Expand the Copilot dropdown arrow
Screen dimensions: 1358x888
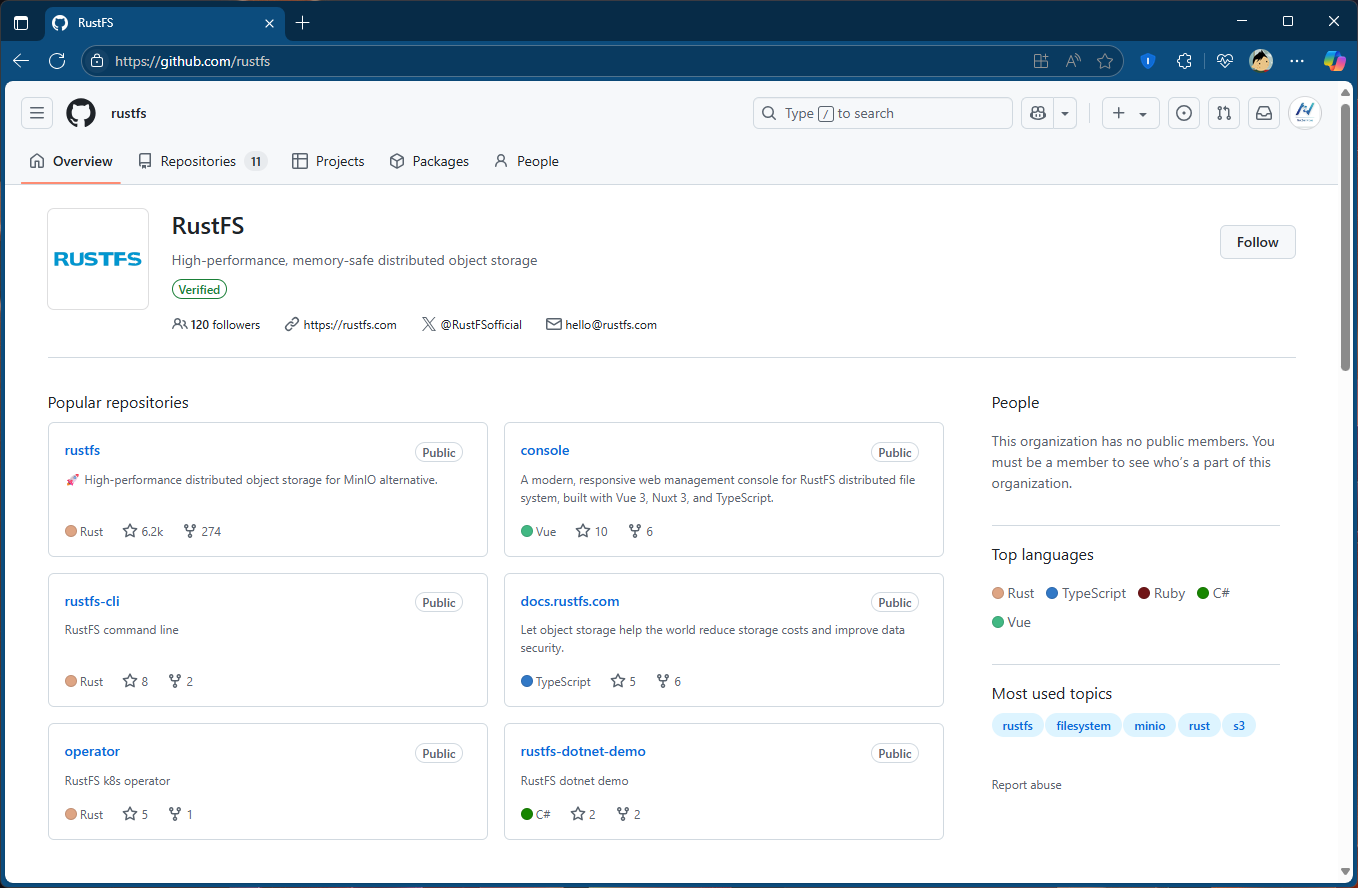point(1065,113)
